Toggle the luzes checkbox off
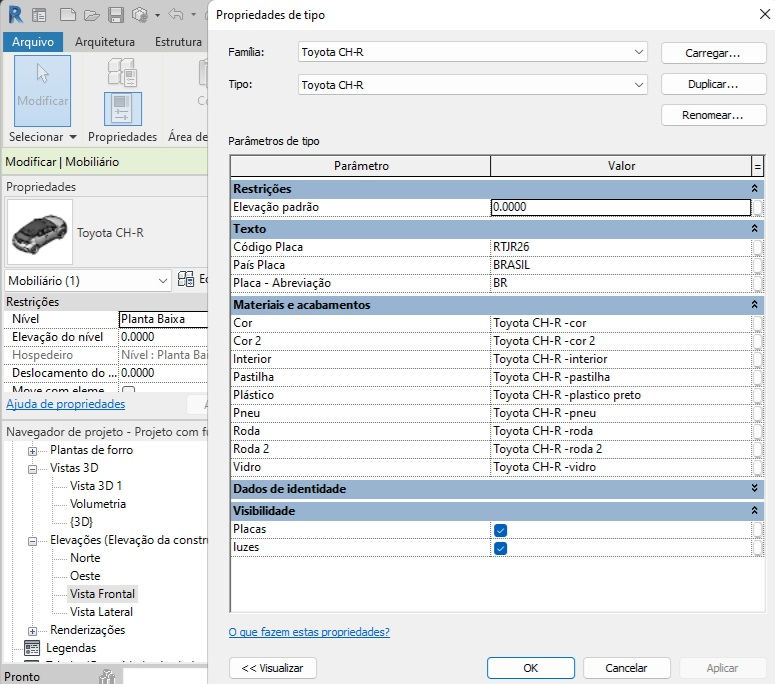 (500, 548)
